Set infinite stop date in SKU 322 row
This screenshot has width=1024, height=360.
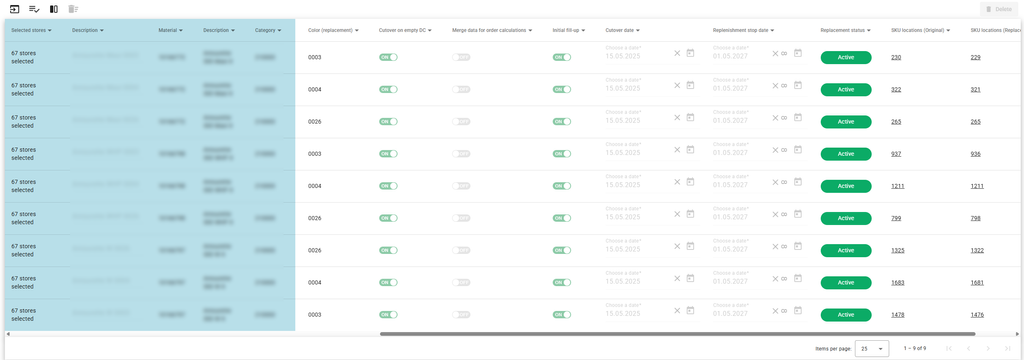pos(784,86)
